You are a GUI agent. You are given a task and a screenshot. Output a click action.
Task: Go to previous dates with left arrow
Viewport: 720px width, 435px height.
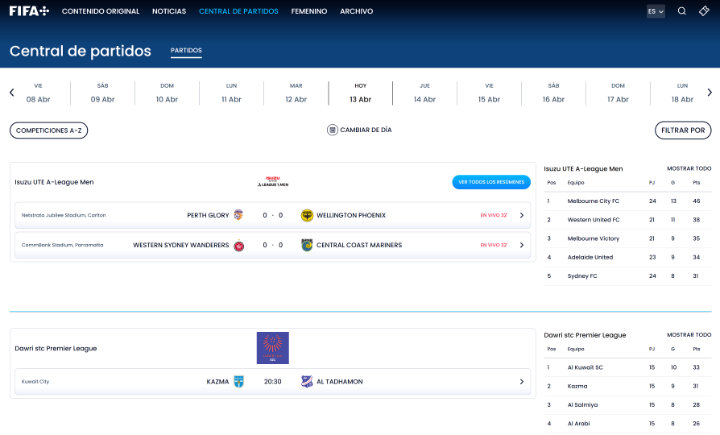point(12,92)
